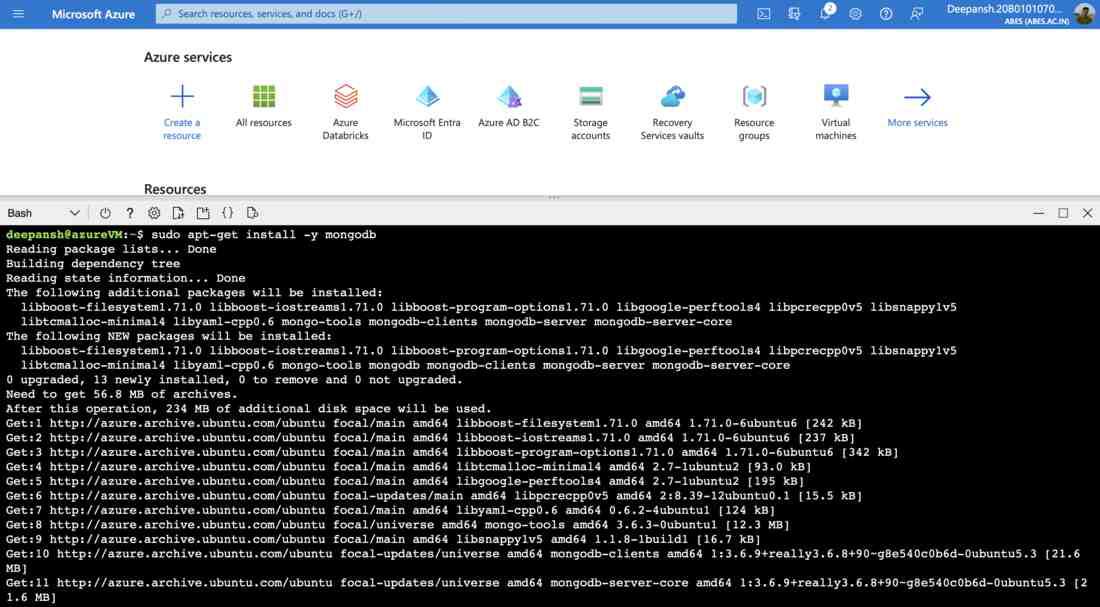The height and width of the screenshot is (607, 1100).
Task: Open the Help question mark in header
Action: (x=886, y=13)
